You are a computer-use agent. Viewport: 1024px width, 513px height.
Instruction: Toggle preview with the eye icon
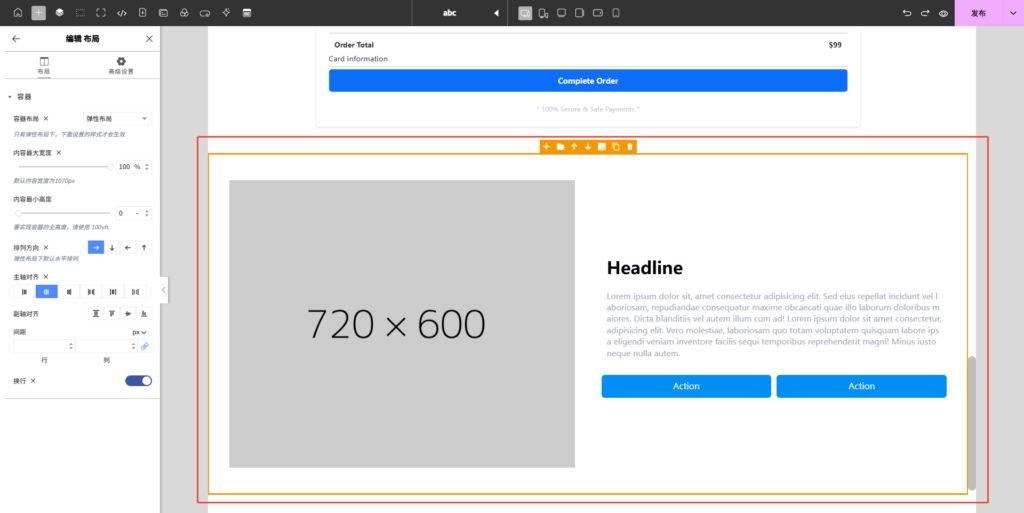(943, 13)
